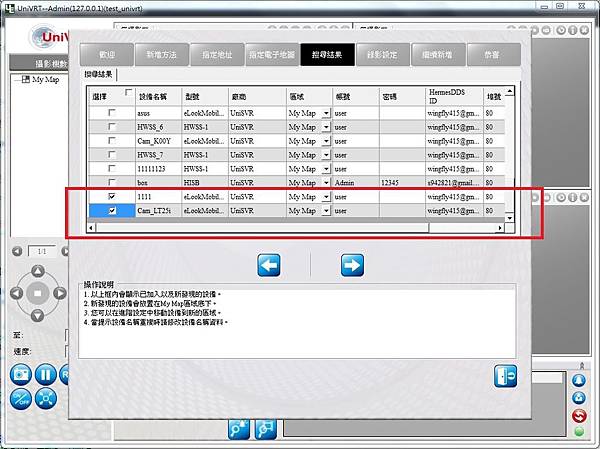Click the horizontal scrollbar thumb in table

262,228
